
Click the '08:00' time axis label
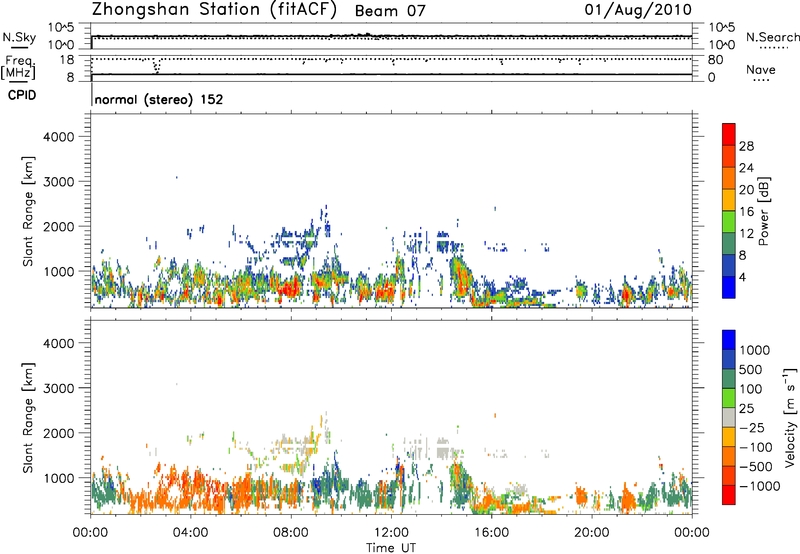point(291,533)
